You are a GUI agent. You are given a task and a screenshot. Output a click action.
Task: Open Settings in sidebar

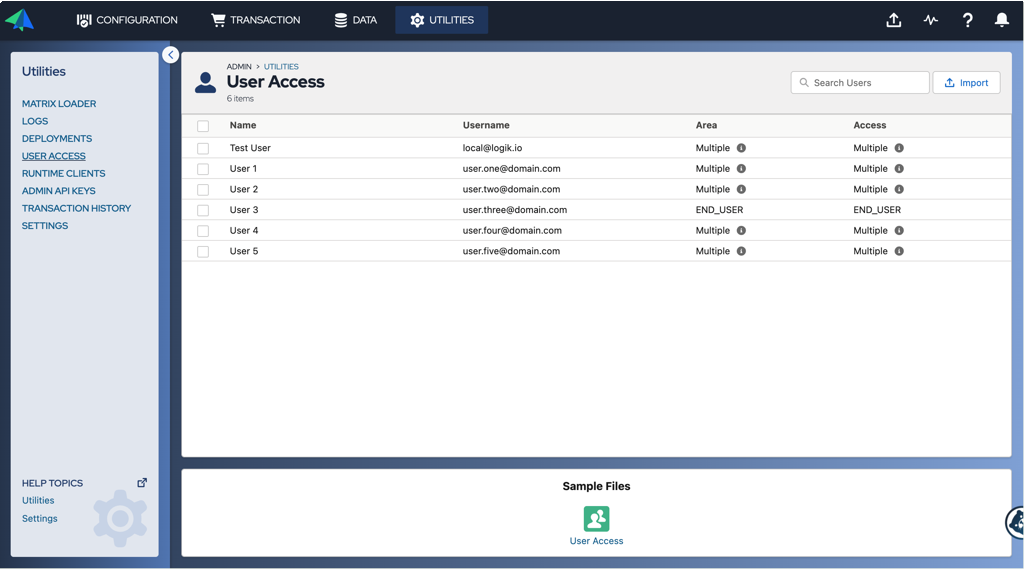(44, 226)
